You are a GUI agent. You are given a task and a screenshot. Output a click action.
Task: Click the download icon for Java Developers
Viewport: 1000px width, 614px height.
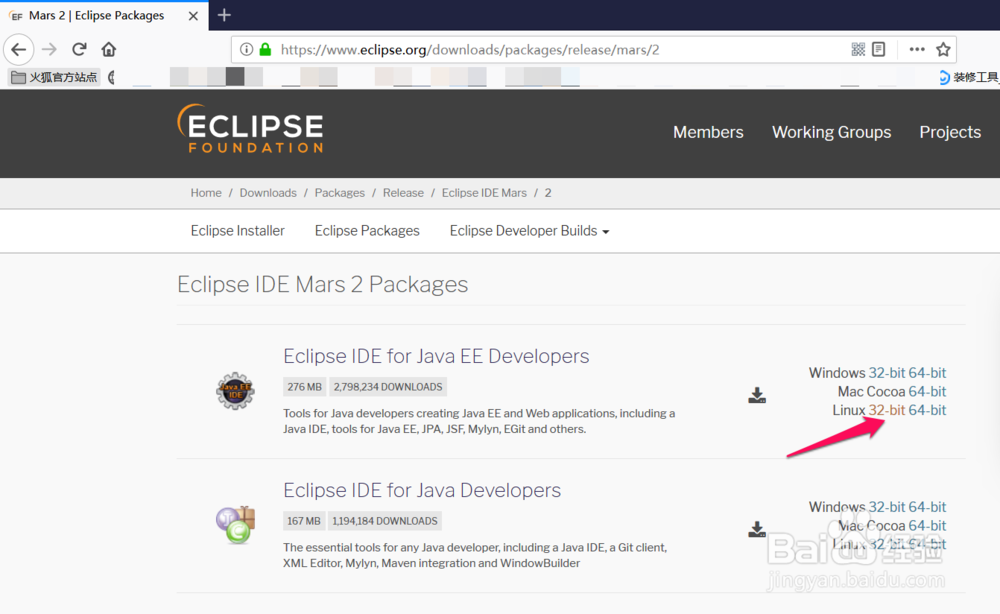point(757,529)
